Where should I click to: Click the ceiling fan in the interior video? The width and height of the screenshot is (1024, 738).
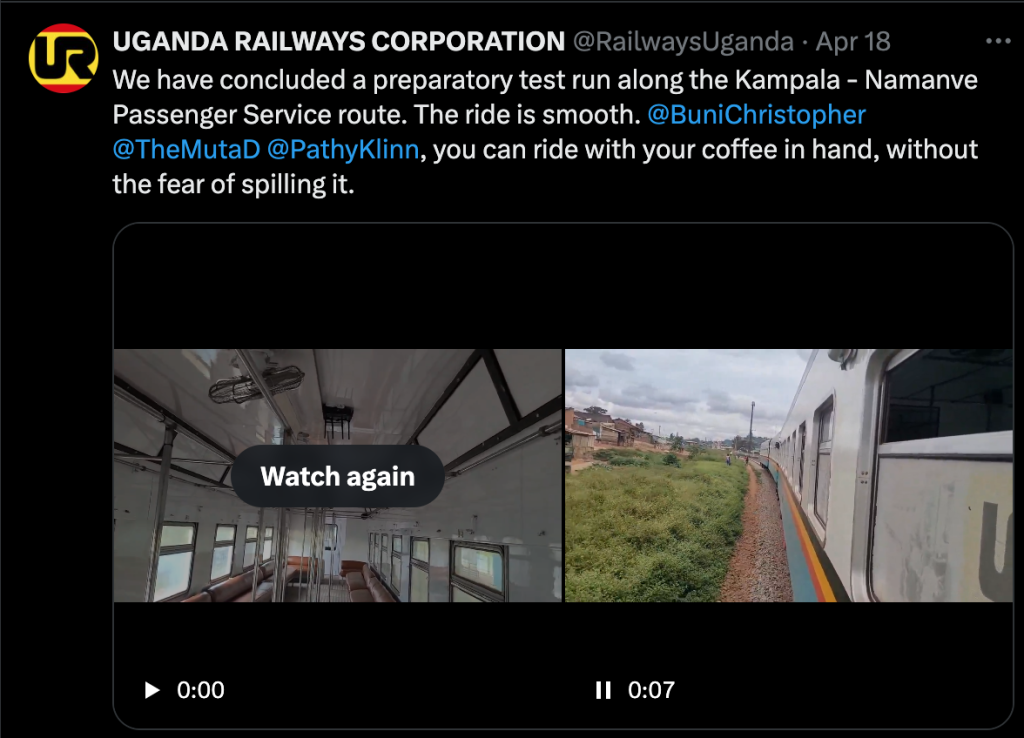coord(257,383)
